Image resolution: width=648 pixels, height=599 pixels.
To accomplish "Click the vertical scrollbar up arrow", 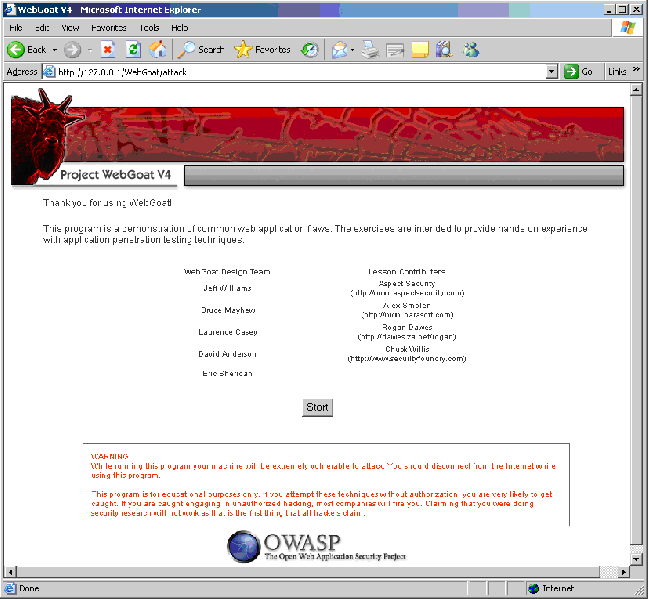I will click(636, 89).
